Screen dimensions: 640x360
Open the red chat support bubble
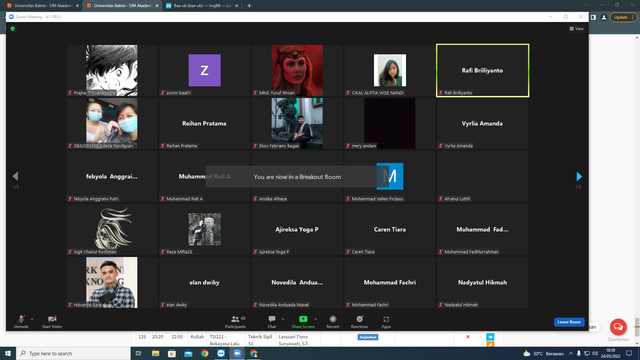click(618, 327)
